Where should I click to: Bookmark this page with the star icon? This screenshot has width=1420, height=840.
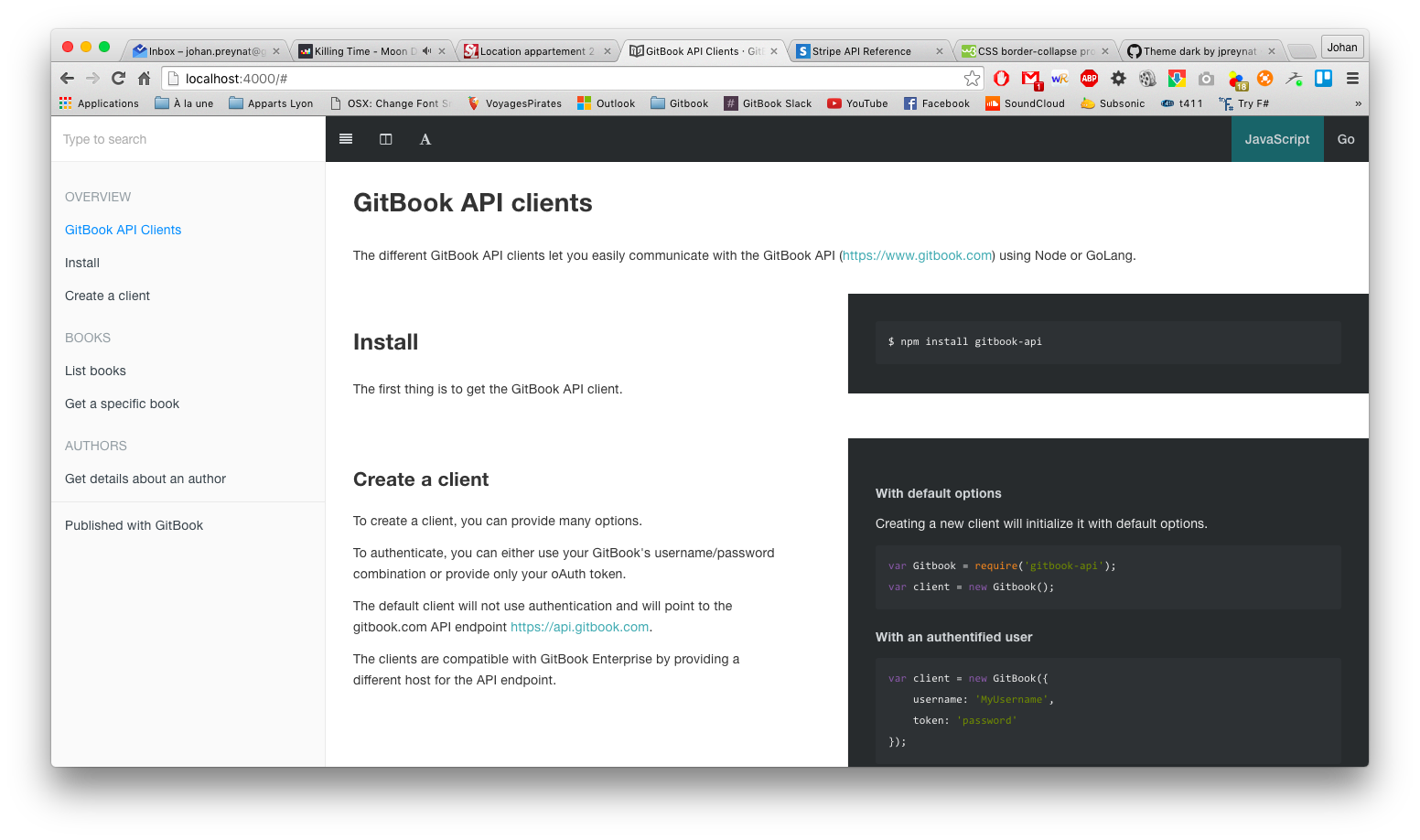[x=972, y=79]
